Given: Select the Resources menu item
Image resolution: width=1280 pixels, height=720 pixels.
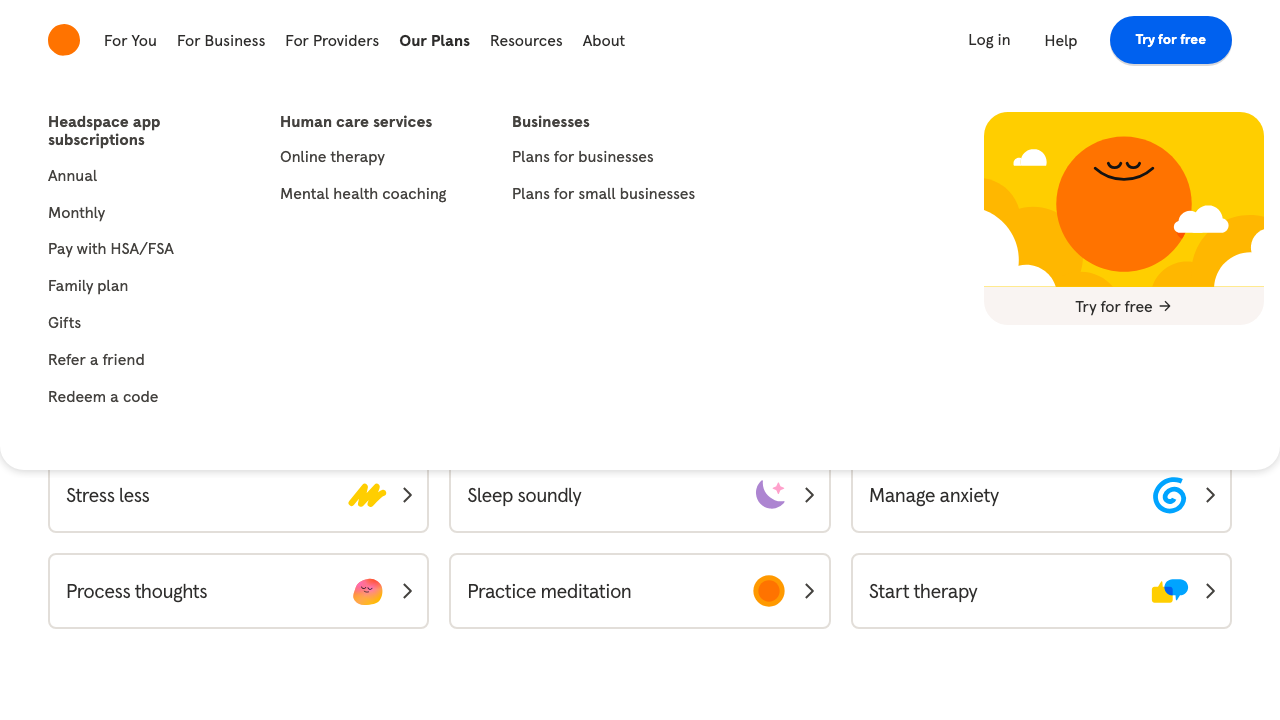Looking at the screenshot, I should (x=526, y=40).
